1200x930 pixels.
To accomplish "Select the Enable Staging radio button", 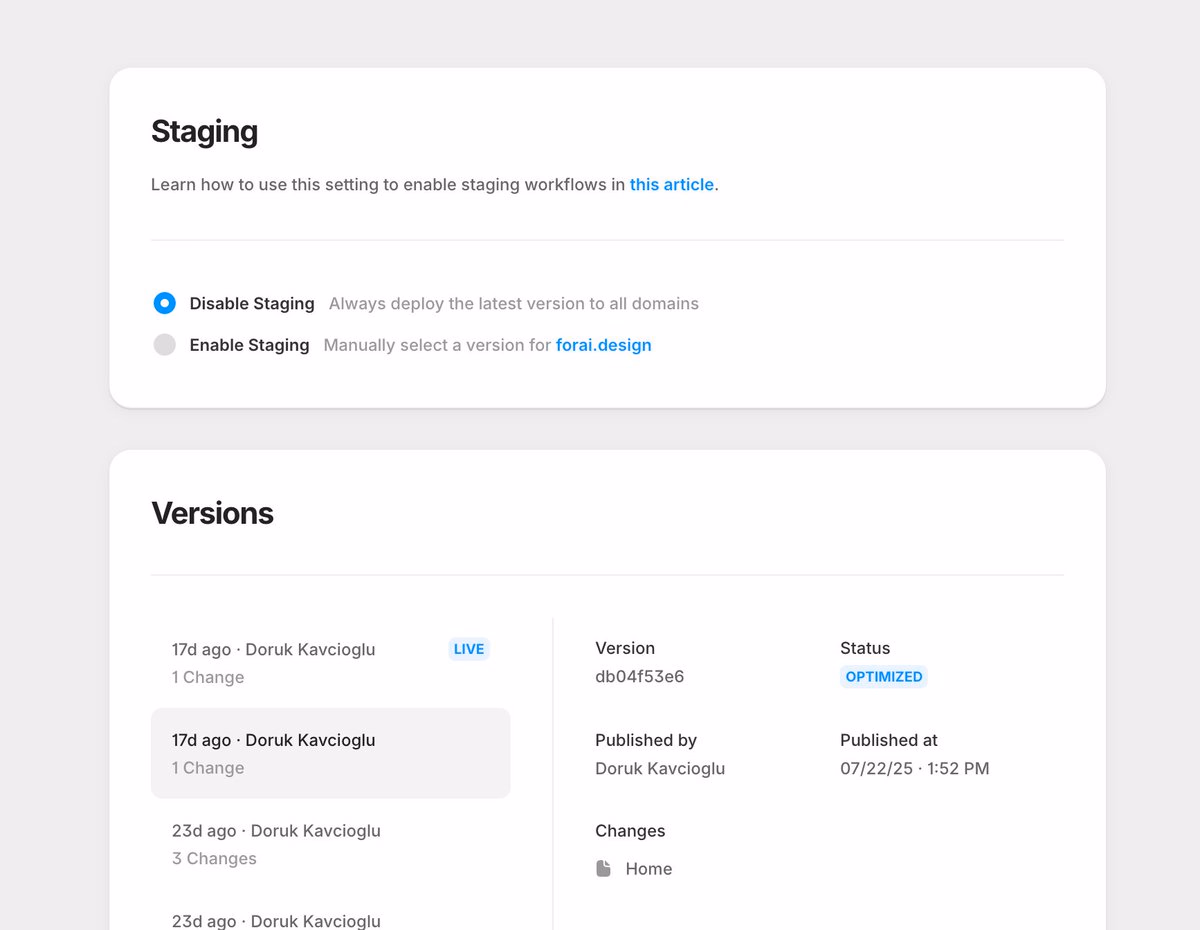I will click(x=165, y=345).
